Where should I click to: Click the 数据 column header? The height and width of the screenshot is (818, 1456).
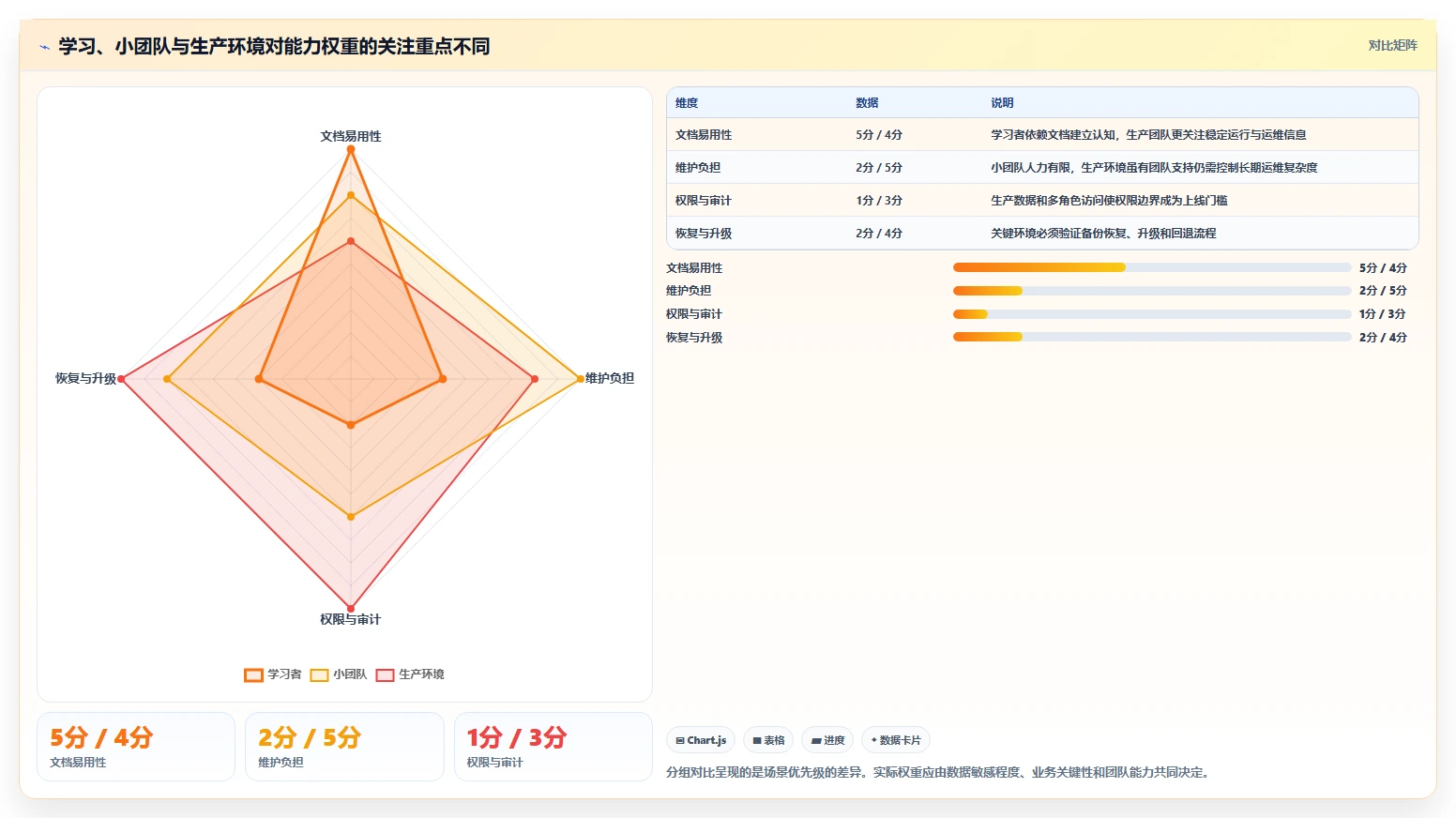tap(867, 103)
